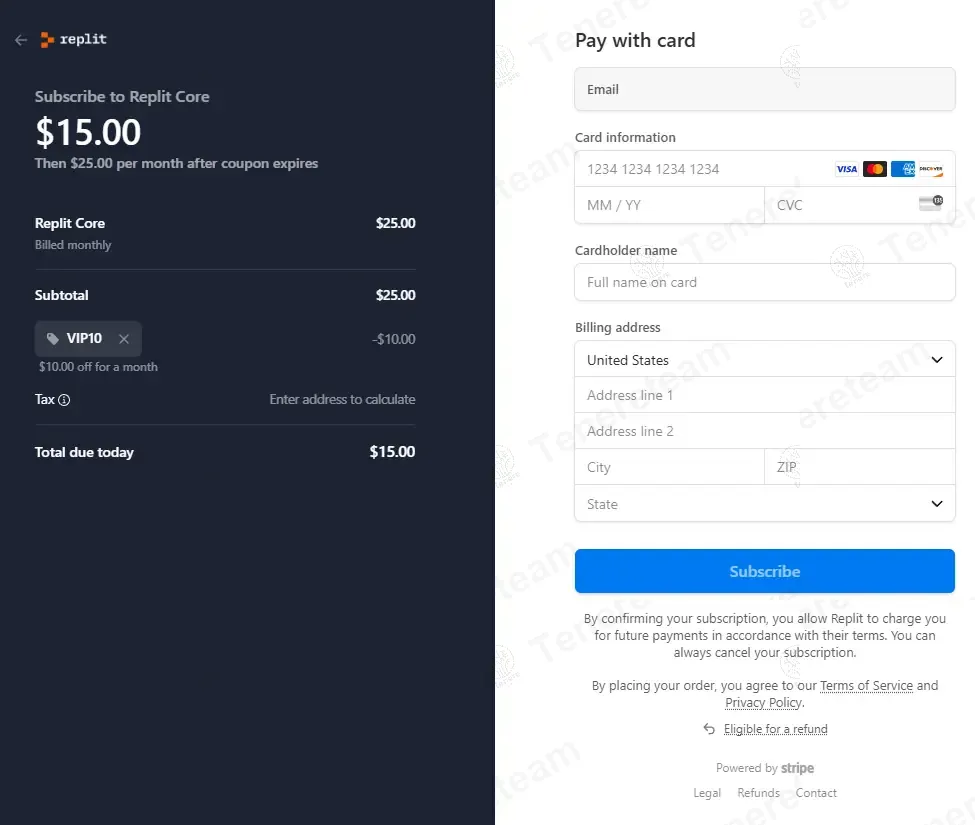Image resolution: width=975 pixels, height=825 pixels.
Task: Click the back arrow icon
Action: click(x=21, y=40)
